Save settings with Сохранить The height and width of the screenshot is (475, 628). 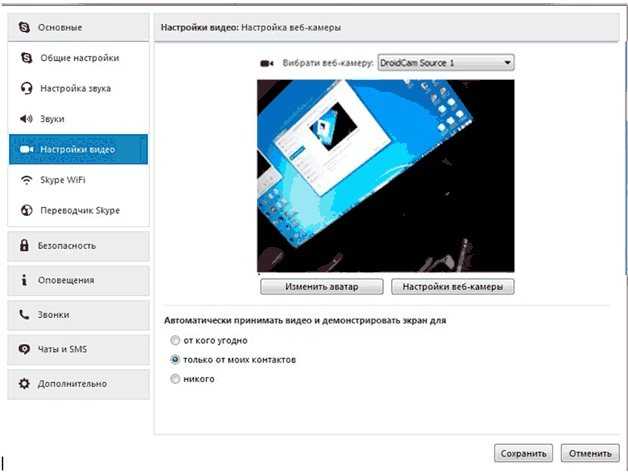[x=523, y=453]
